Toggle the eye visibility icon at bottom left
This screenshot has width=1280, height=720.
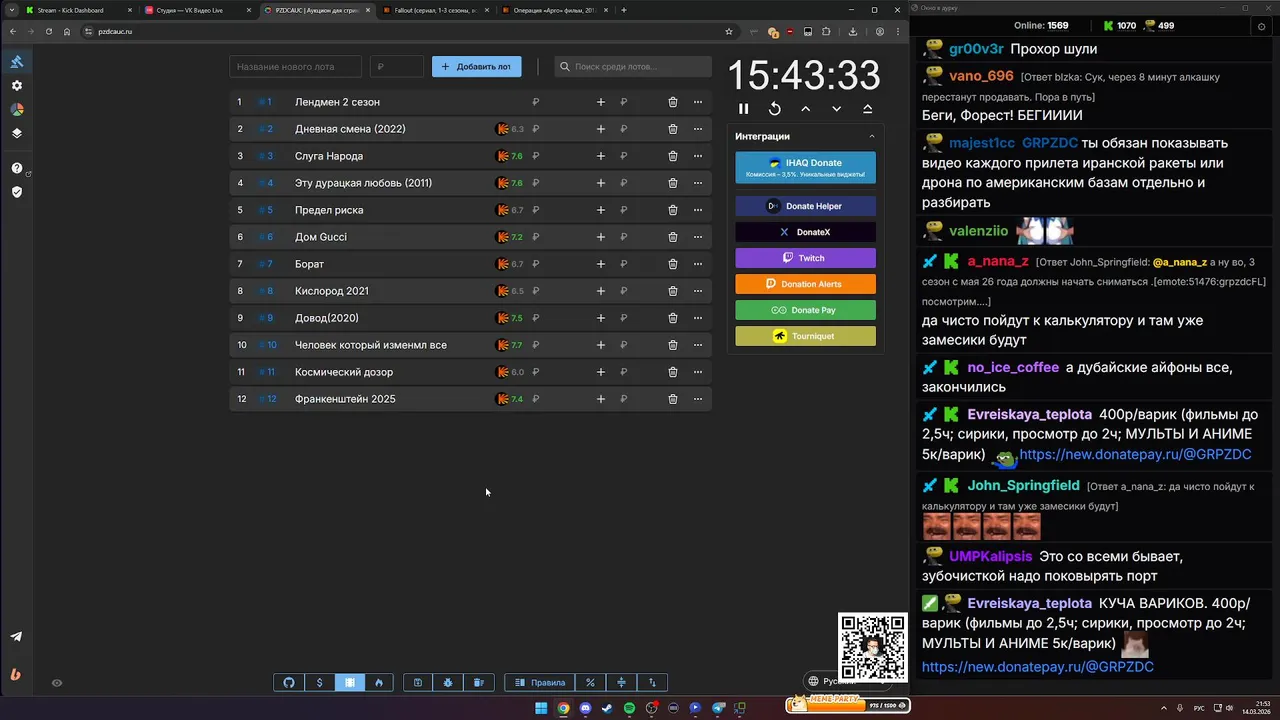click(x=57, y=683)
